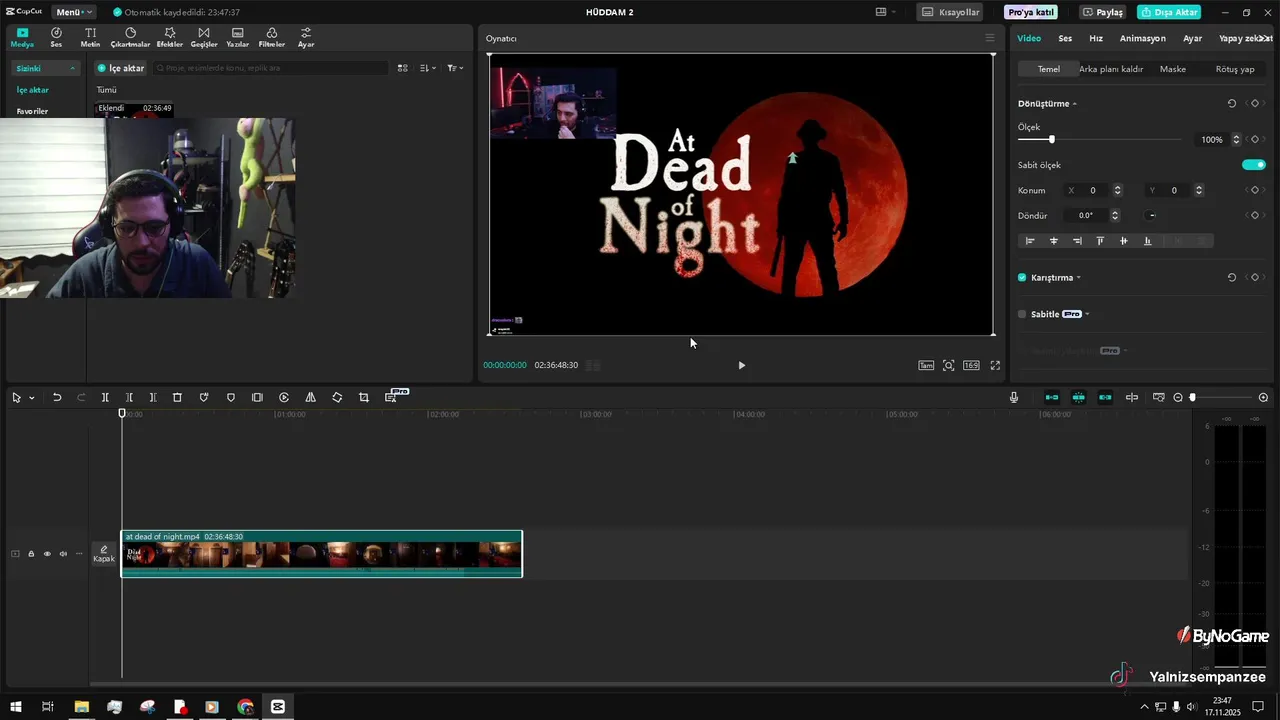Screen dimensions: 1280x720
Task: Switch to the Ses tab in properties panel
Action: 1065,38
